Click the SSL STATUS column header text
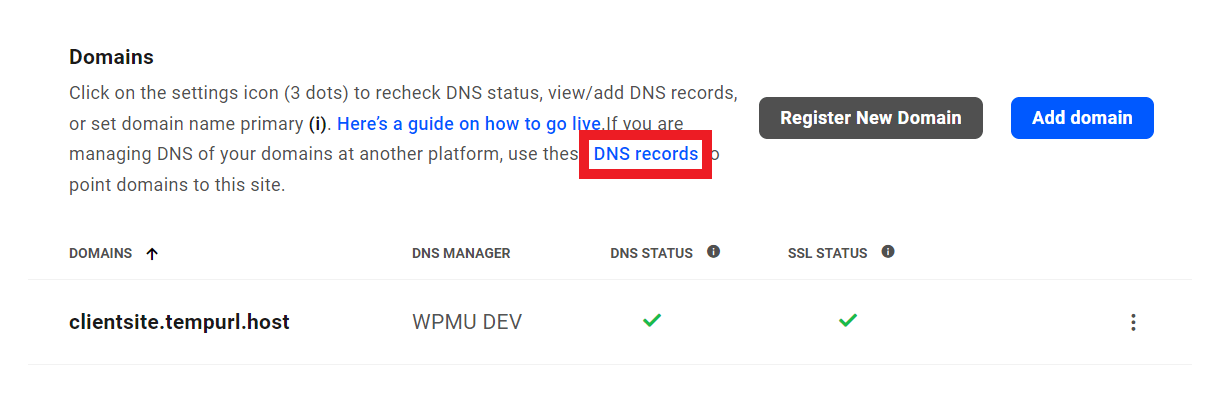Viewport: 1220px width, 396px height. tap(827, 254)
